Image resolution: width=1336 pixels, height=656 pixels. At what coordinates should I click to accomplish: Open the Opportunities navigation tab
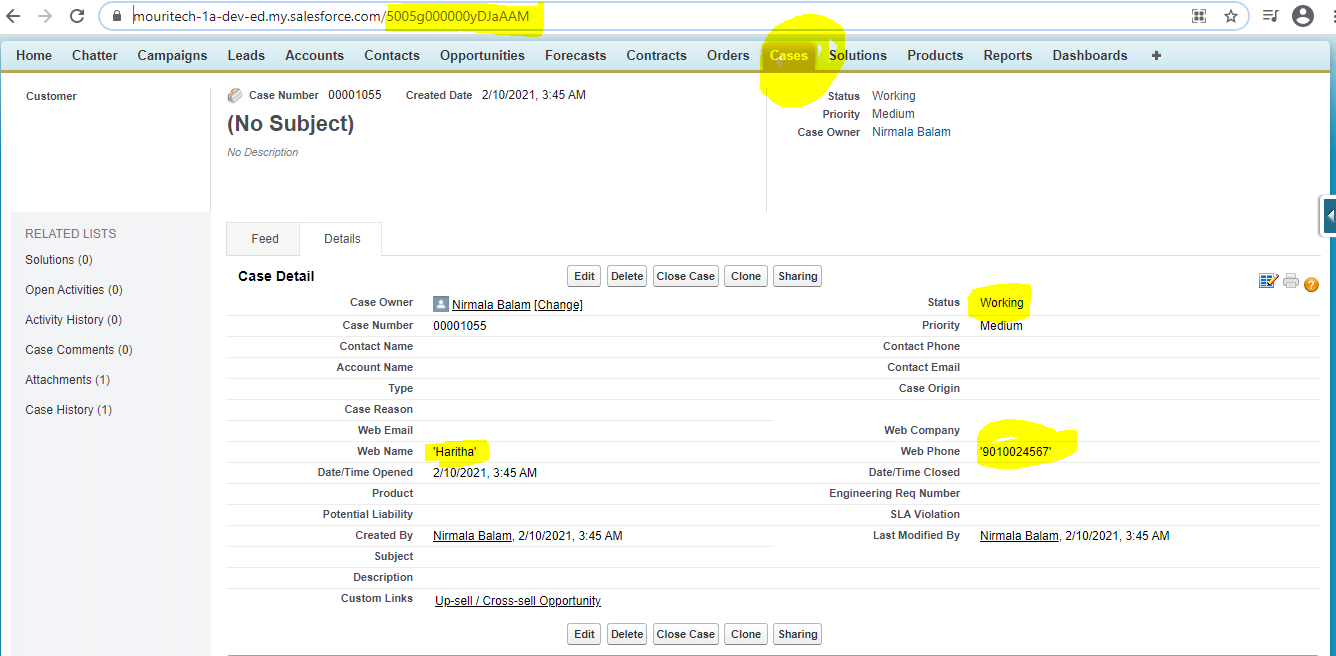click(482, 55)
